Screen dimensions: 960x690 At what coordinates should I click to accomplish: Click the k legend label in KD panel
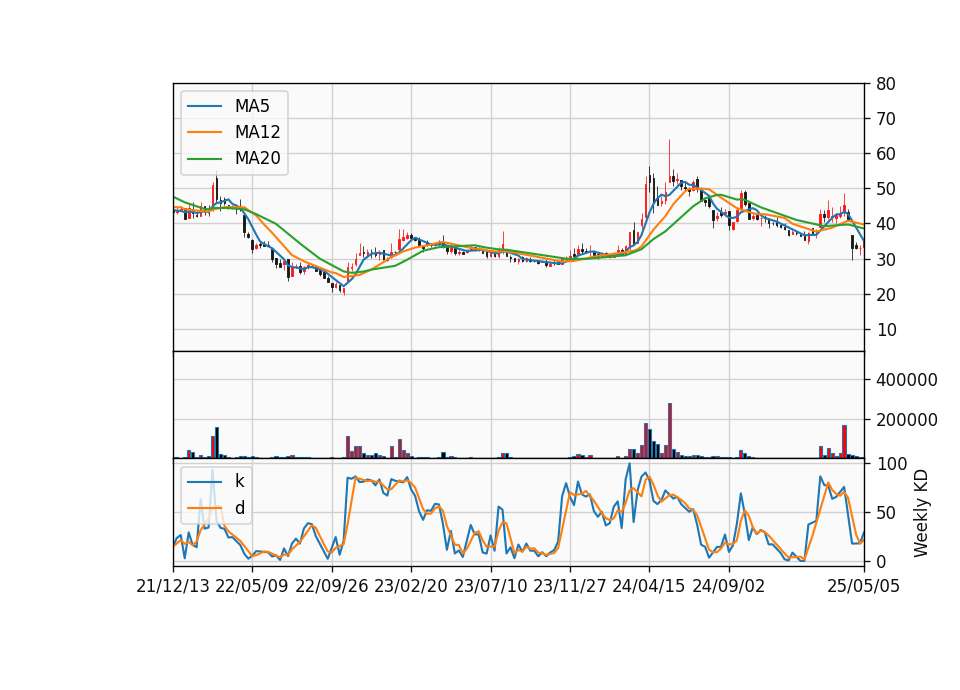tap(239, 481)
